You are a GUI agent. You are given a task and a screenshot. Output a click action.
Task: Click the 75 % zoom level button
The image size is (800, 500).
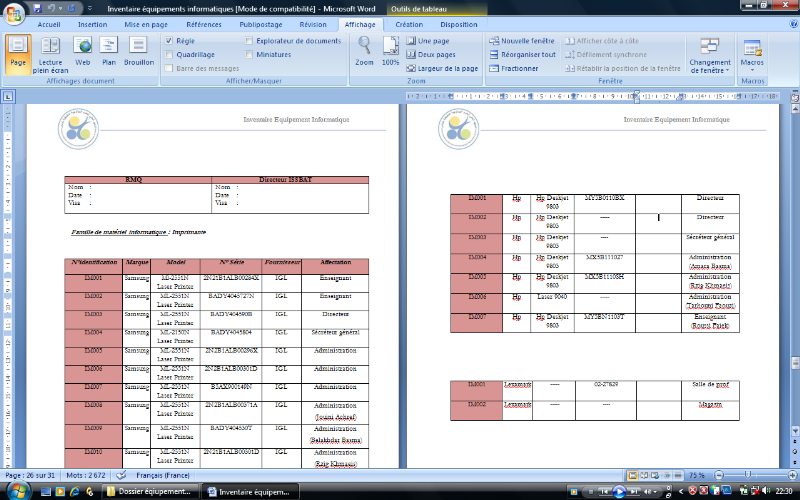click(696, 475)
